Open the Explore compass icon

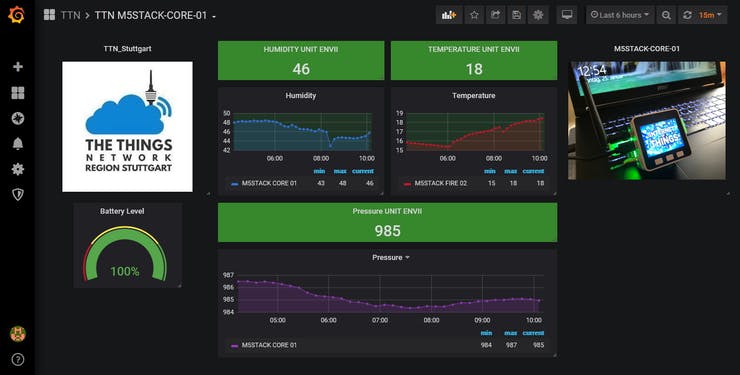coord(17,118)
